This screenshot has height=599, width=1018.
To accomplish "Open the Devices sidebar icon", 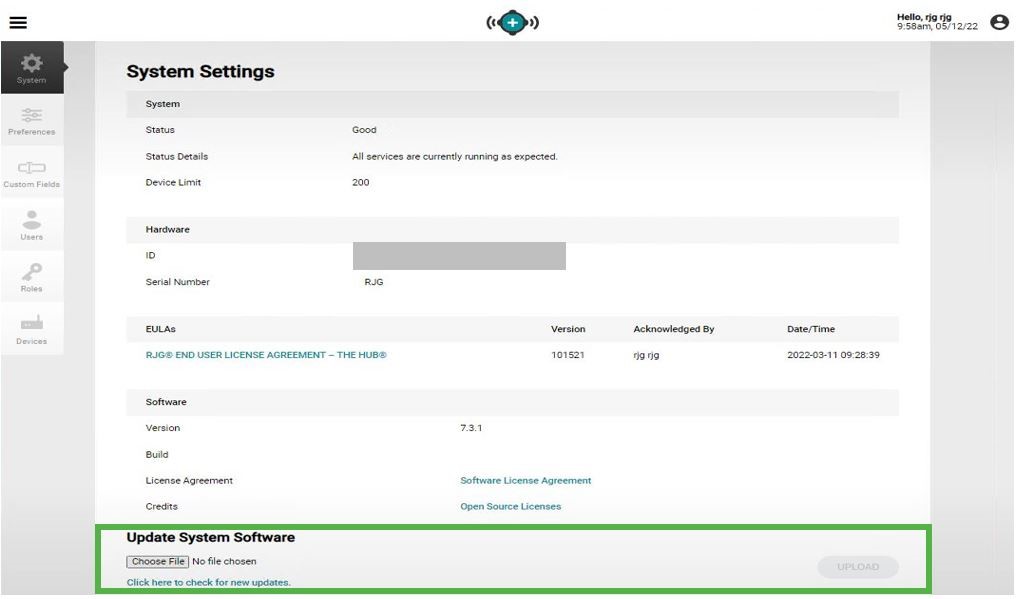I will point(31,326).
